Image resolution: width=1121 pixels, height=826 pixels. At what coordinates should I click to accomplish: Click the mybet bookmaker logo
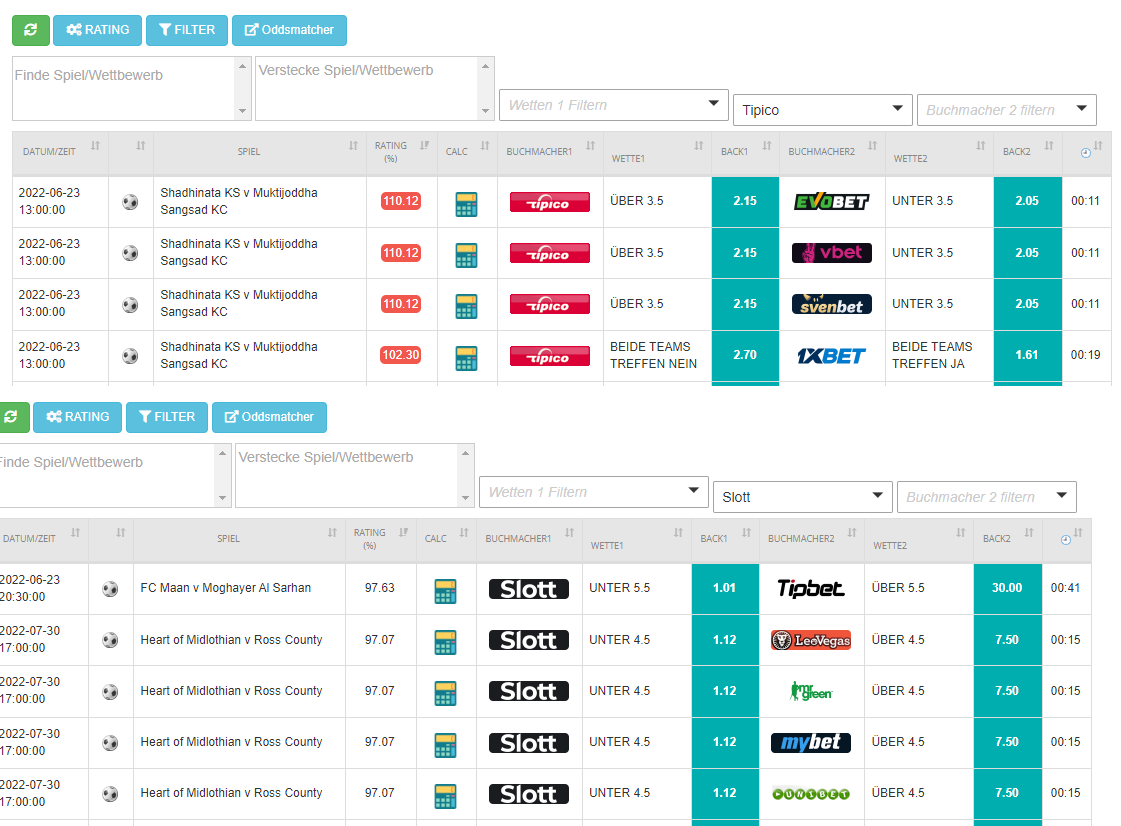point(811,743)
